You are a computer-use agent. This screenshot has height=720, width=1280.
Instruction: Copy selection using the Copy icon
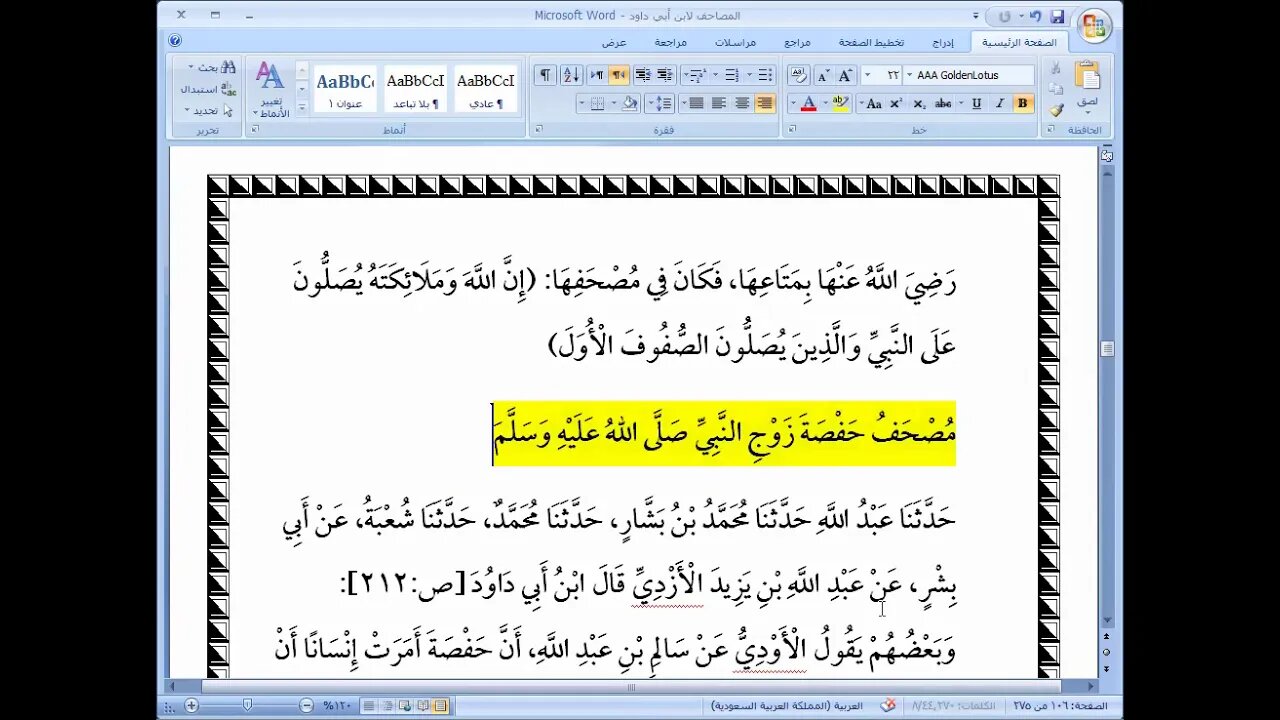pos(1055,88)
